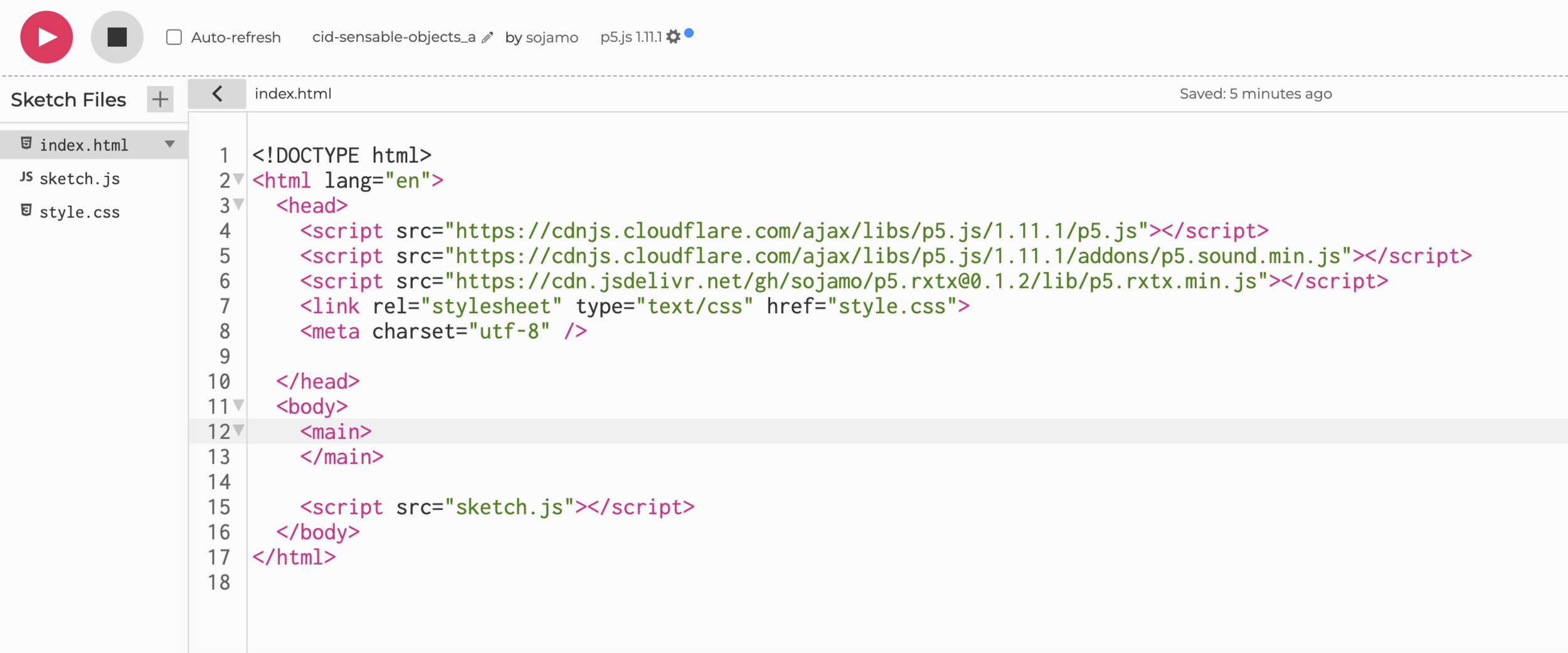Click the meta charset utf-8 line

pyautogui.click(x=443, y=331)
